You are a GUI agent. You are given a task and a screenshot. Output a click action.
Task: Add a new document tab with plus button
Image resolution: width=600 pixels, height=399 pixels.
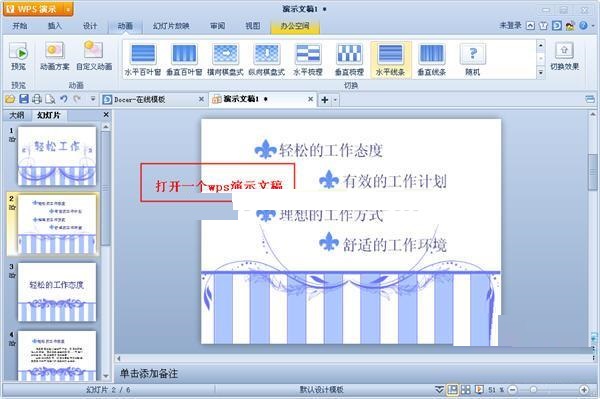(325, 100)
